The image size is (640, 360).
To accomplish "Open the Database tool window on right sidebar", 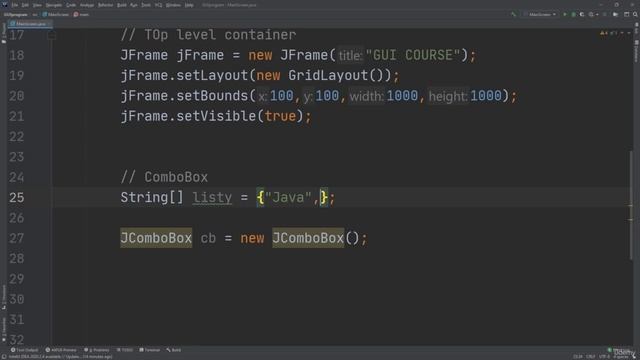I will click(x=636, y=51).
